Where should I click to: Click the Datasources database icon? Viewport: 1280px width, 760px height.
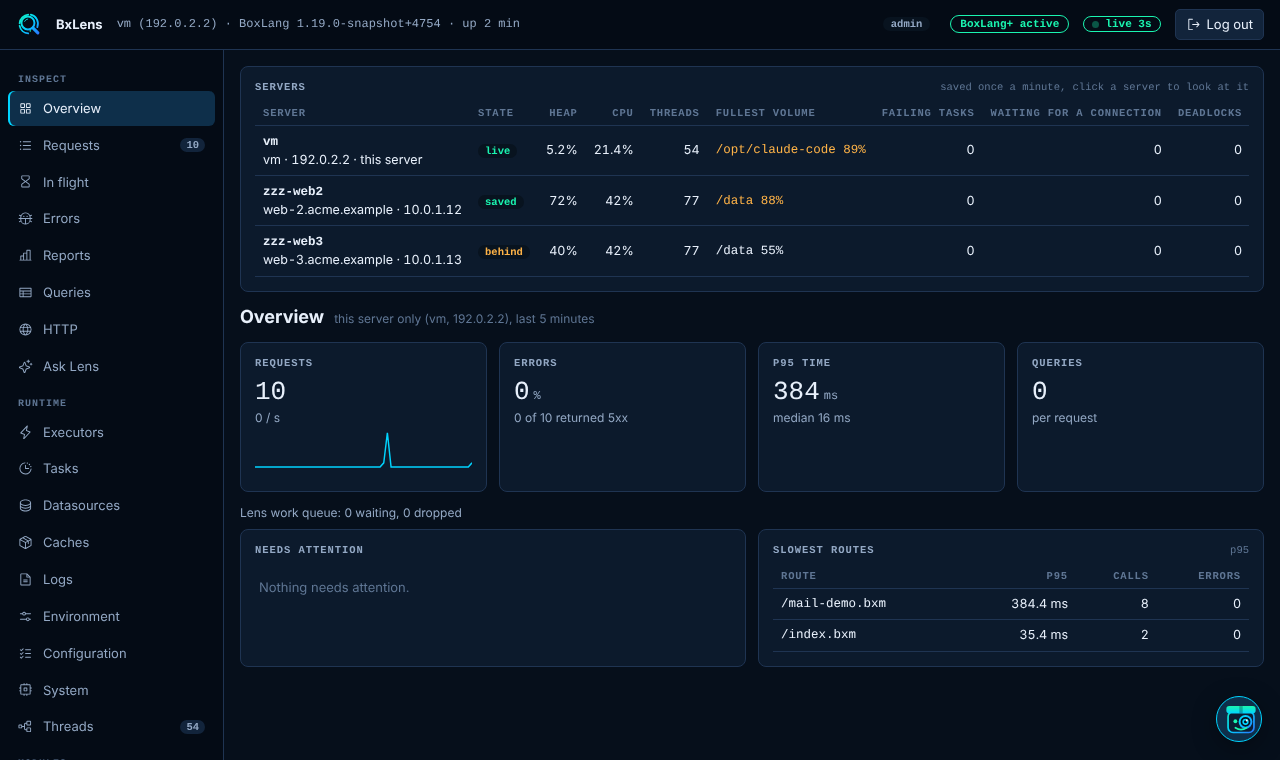tap(26, 505)
